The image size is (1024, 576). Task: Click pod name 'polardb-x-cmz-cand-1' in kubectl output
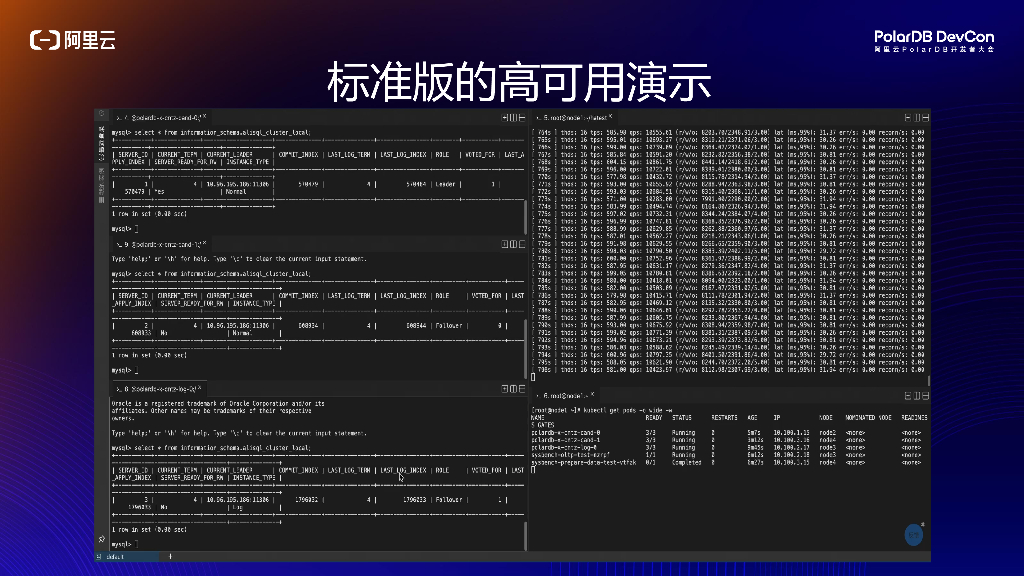(566, 440)
